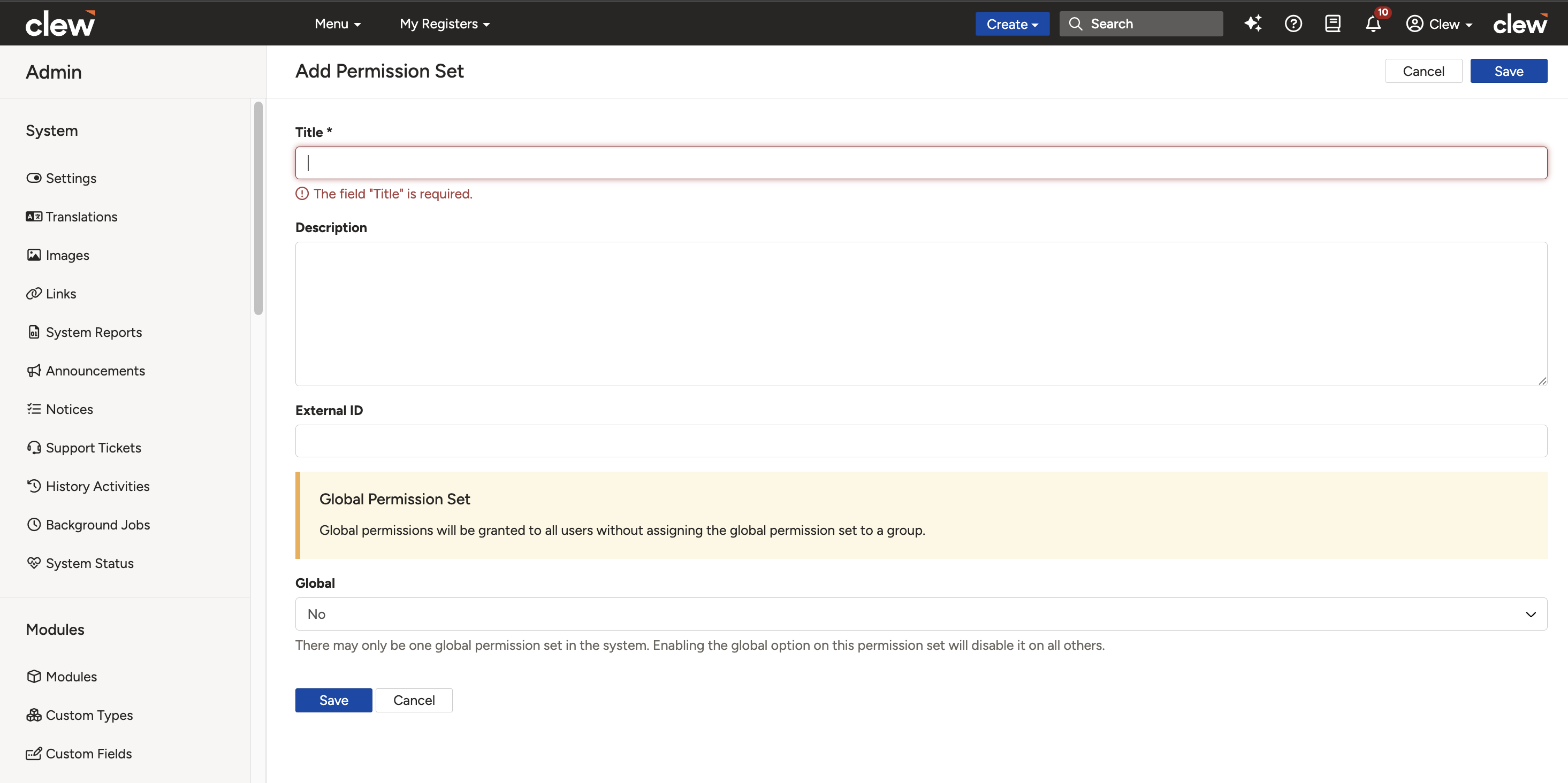
Task: Click the sidebar vertical scrollbar
Action: tap(258, 208)
